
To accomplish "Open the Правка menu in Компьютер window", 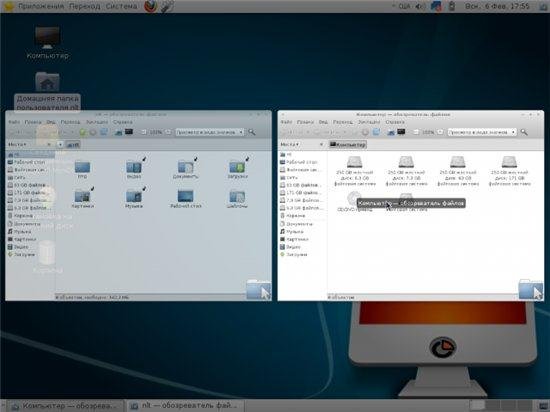I will tap(305, 122).
